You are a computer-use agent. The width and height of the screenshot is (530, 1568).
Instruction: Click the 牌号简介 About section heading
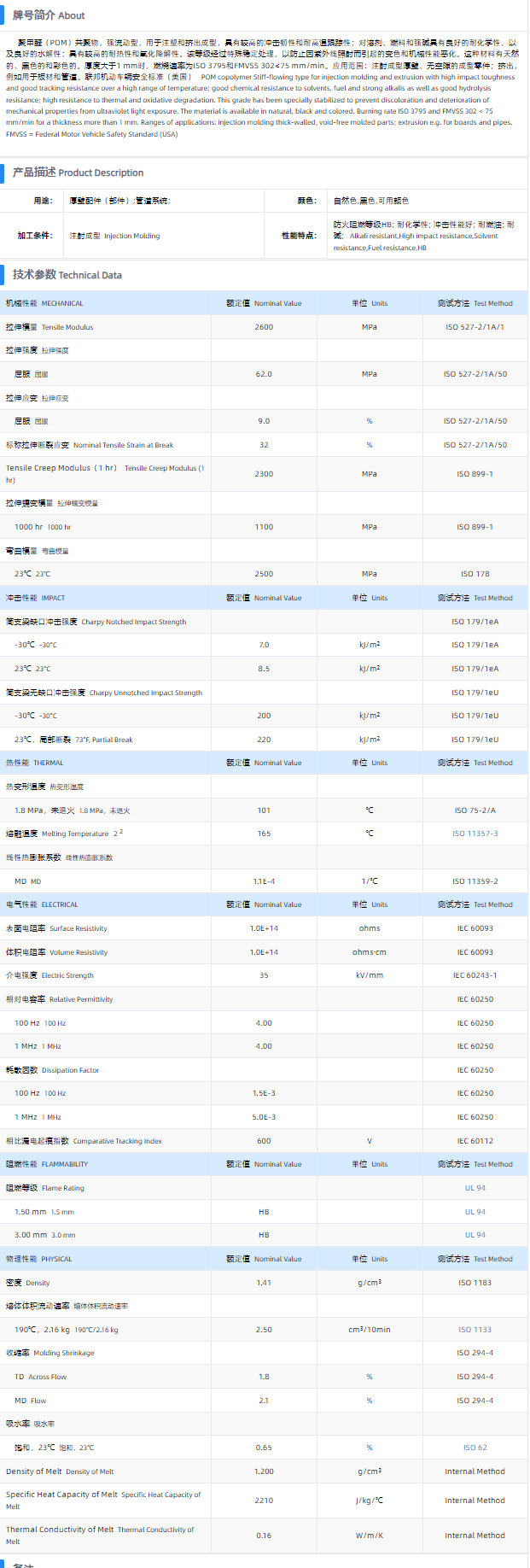(x=49, y=15)
